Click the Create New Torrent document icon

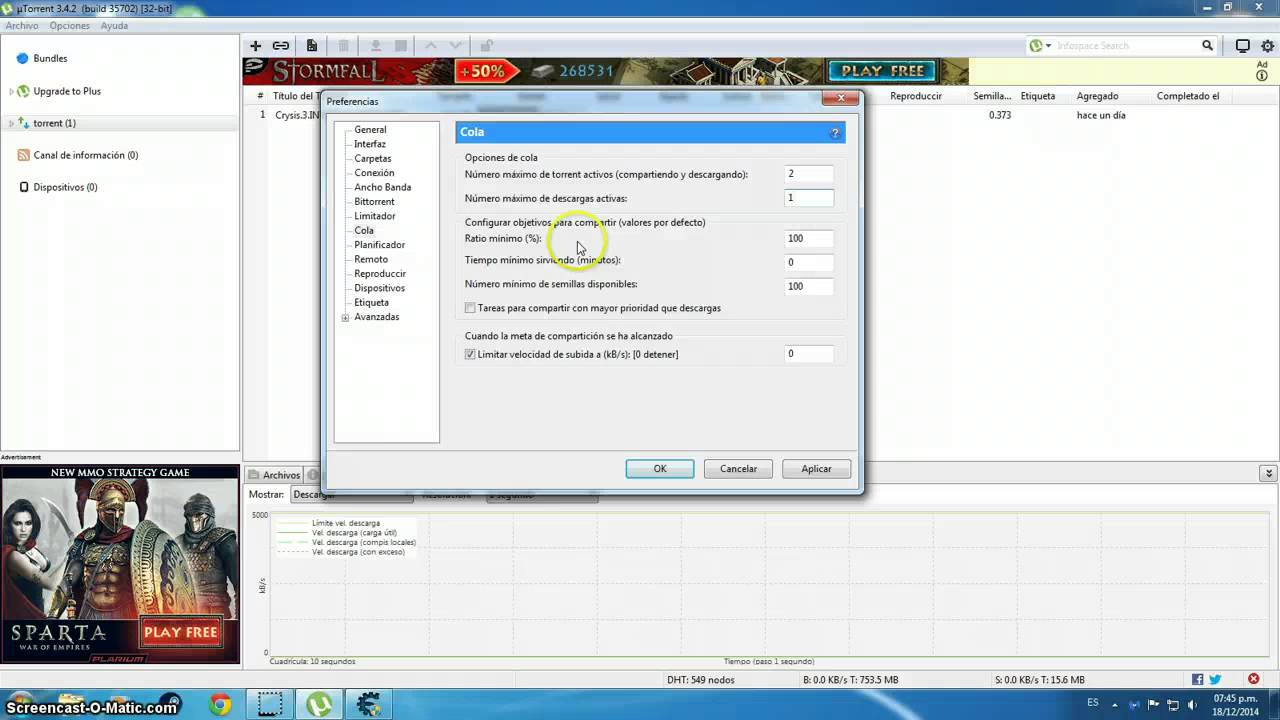[x=312, y=46]
